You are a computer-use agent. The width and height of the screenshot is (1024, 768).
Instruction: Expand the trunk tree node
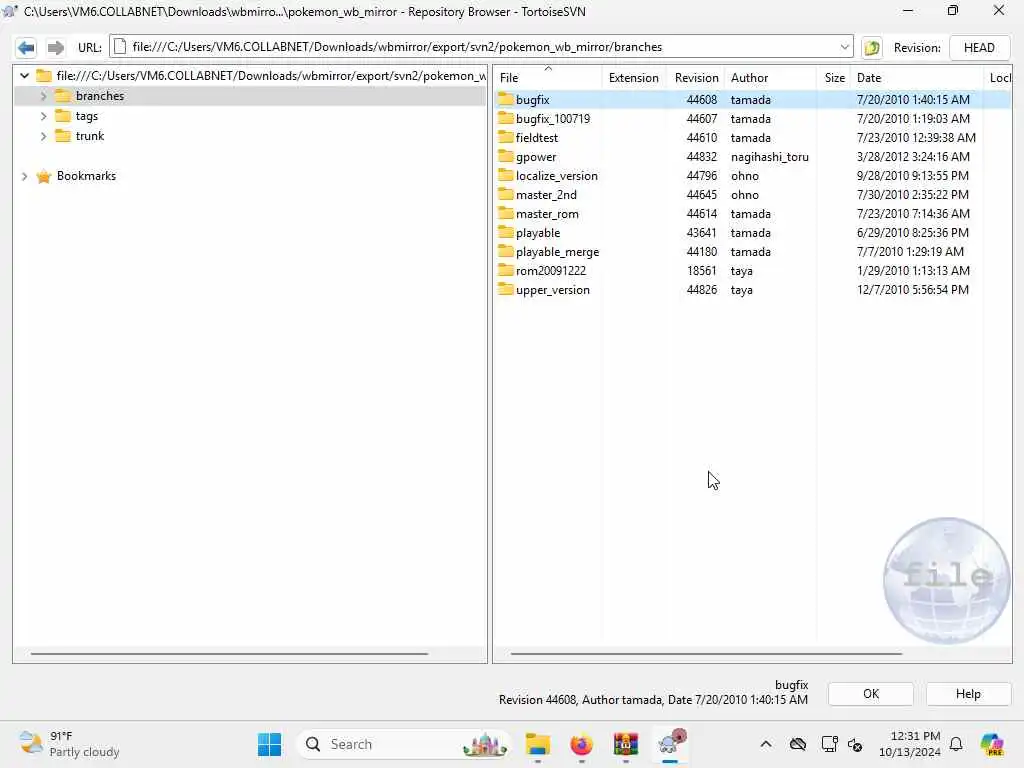click(43, 136)
